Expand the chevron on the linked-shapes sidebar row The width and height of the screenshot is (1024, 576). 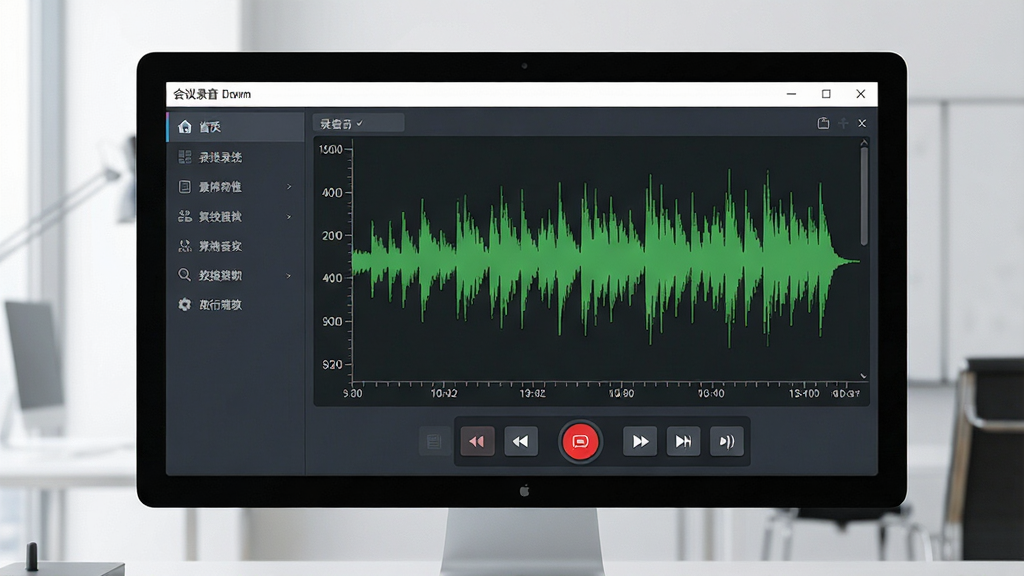(x=289, y=217)
